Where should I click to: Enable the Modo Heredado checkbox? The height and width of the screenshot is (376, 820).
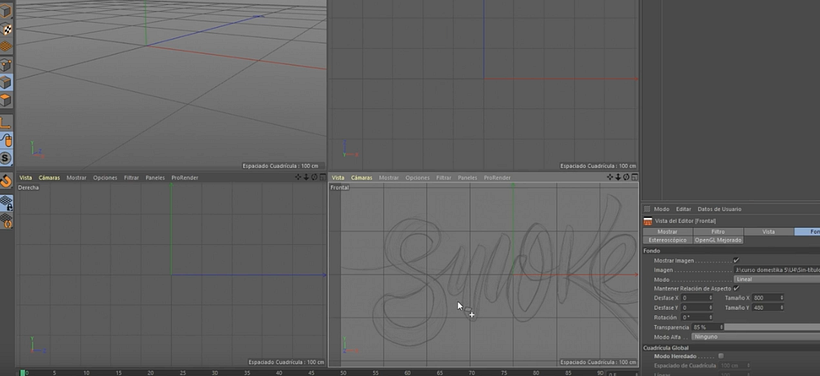pyautogui.click(x=721, y=356)
